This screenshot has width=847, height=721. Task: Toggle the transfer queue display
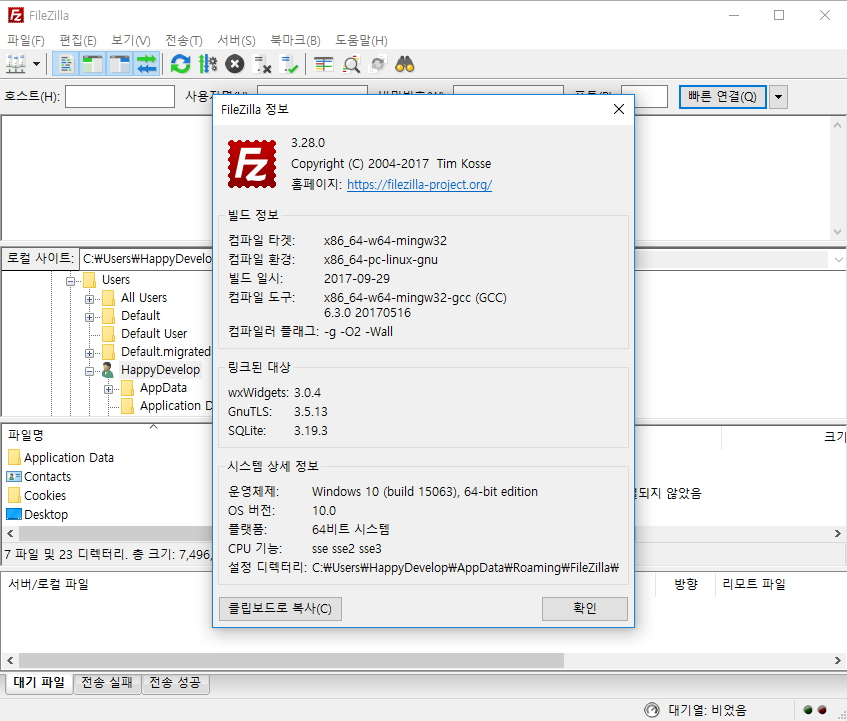tap(146, 64)
